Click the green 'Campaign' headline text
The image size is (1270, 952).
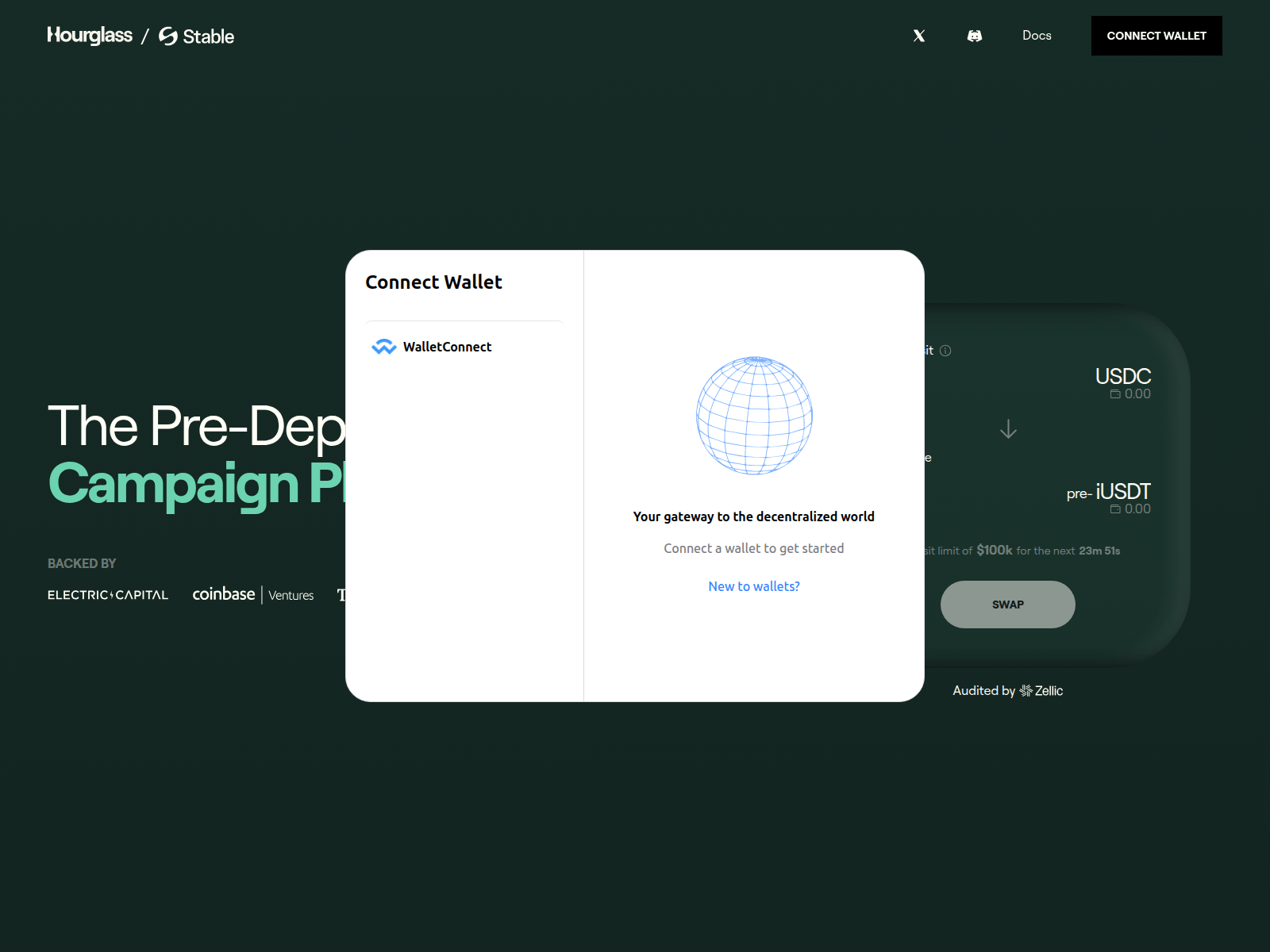[x=173, y=484]
